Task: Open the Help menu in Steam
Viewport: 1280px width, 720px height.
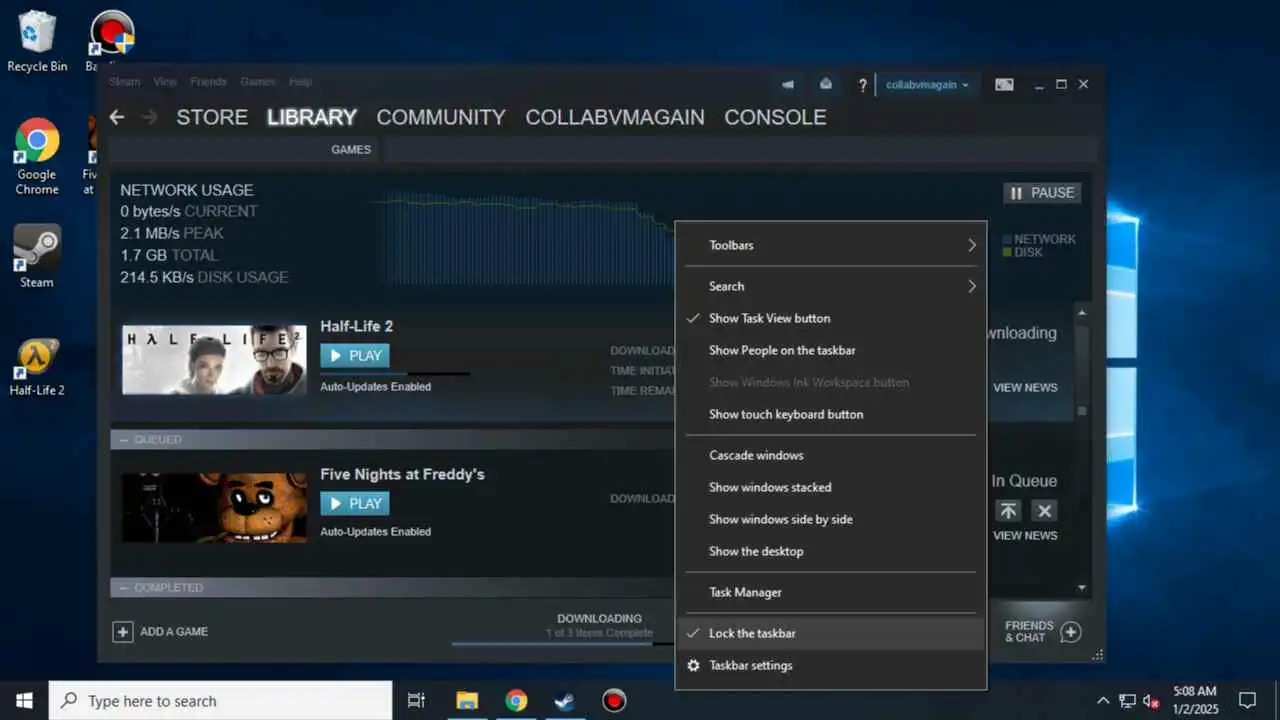Action: pyautogui.click(x=300, y=82)
